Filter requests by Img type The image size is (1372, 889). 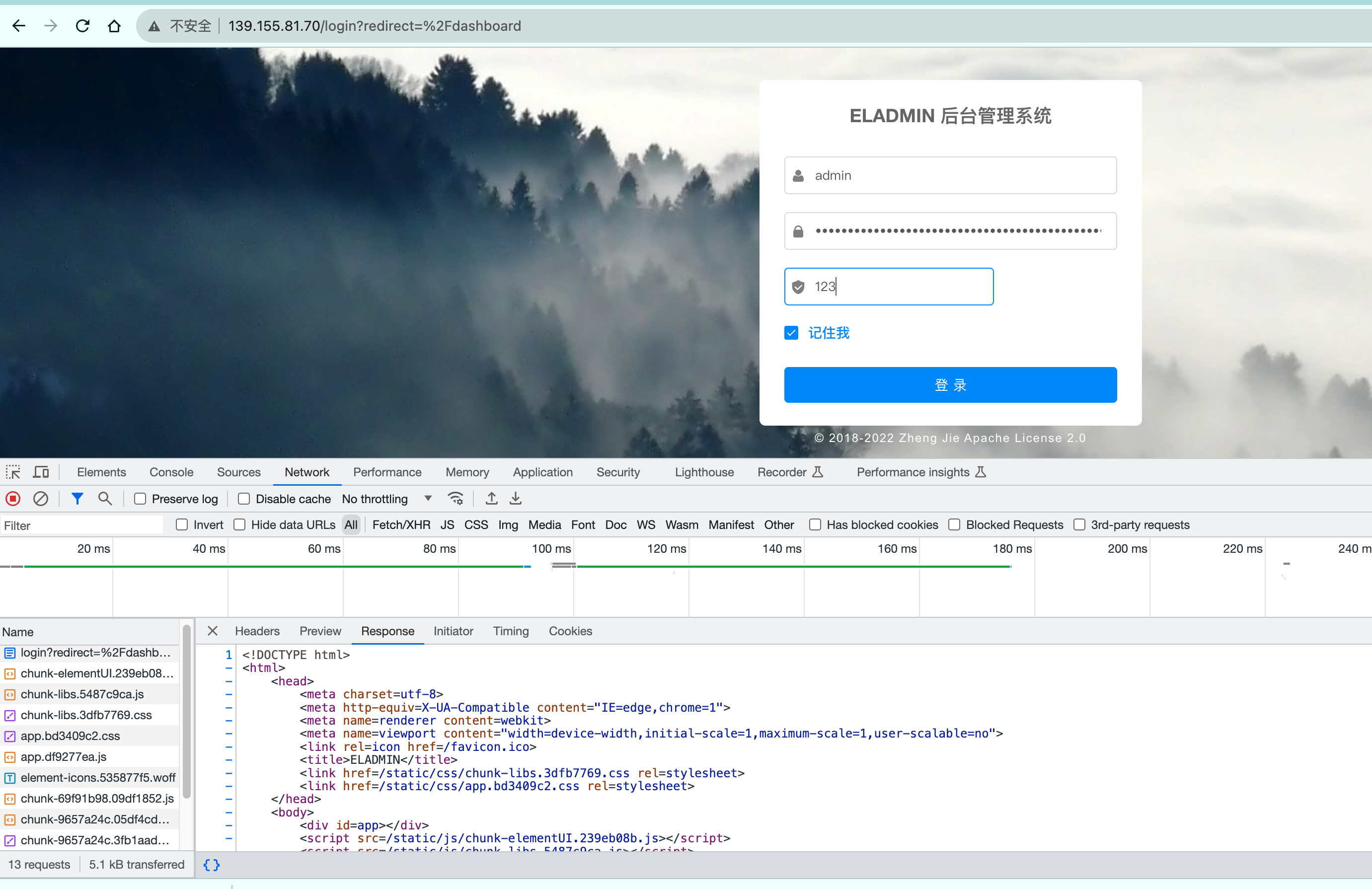pyautogui.click(x=508, y=524)
